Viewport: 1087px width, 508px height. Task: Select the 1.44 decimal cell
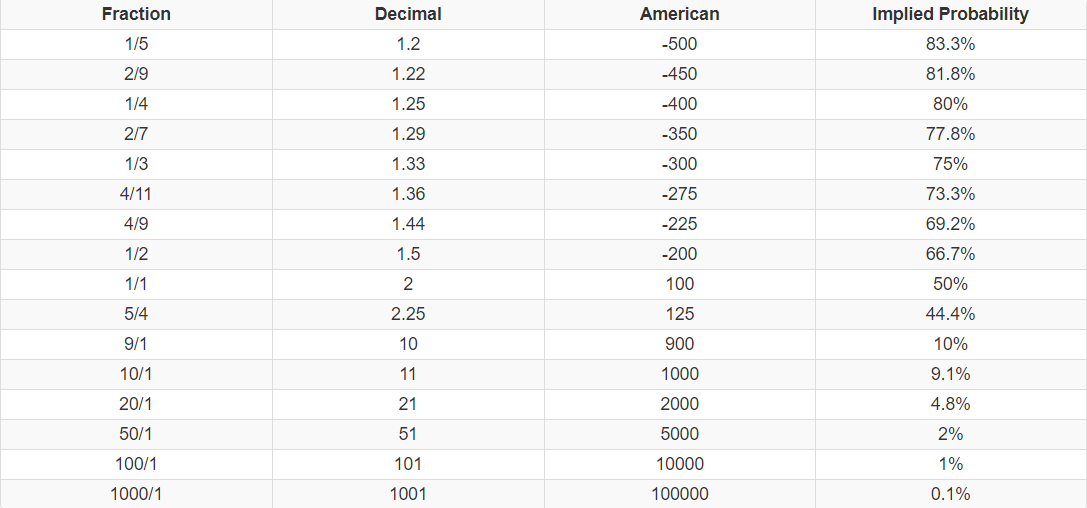coord(408,224)
